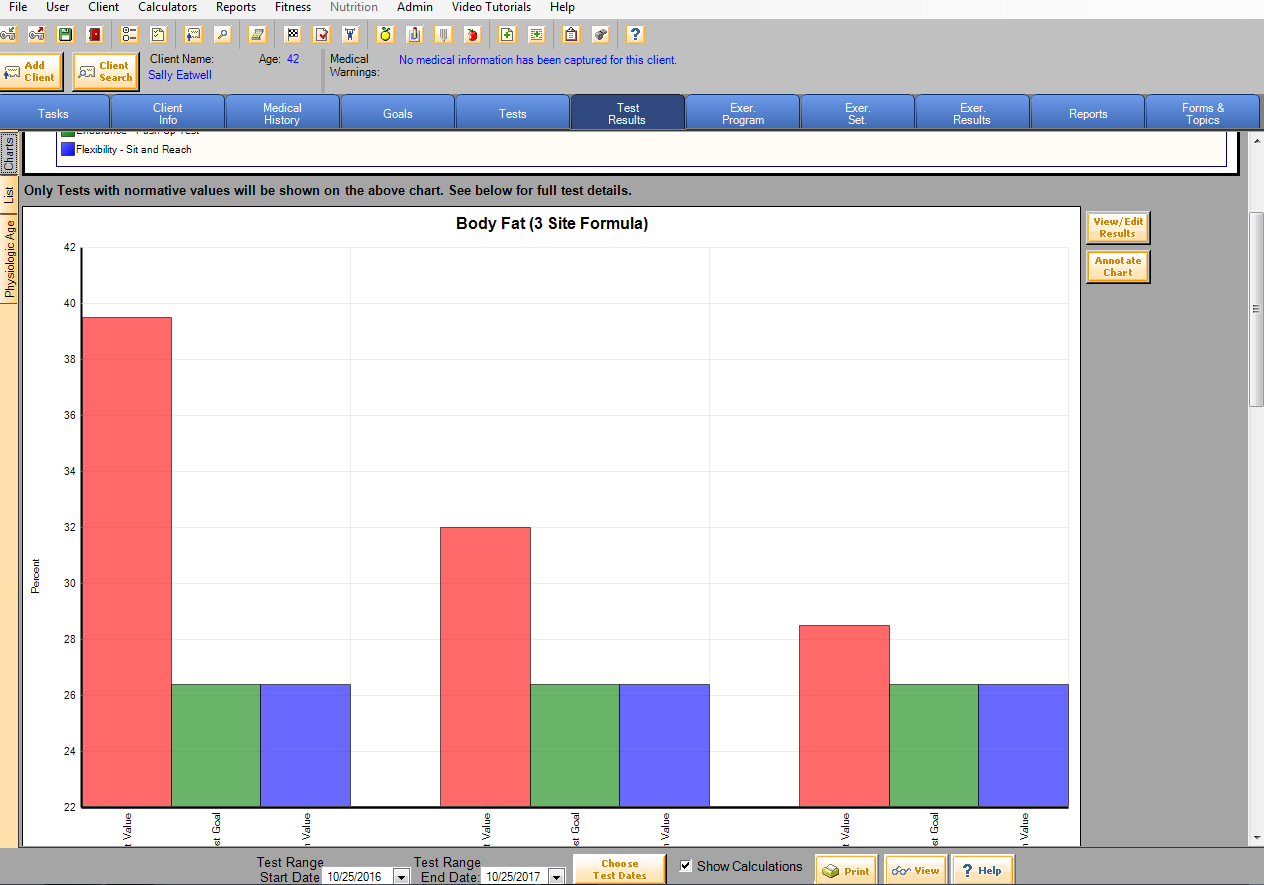Click the Add Client button
This screenshot has height=885, width=1264.
click(31, 71)
